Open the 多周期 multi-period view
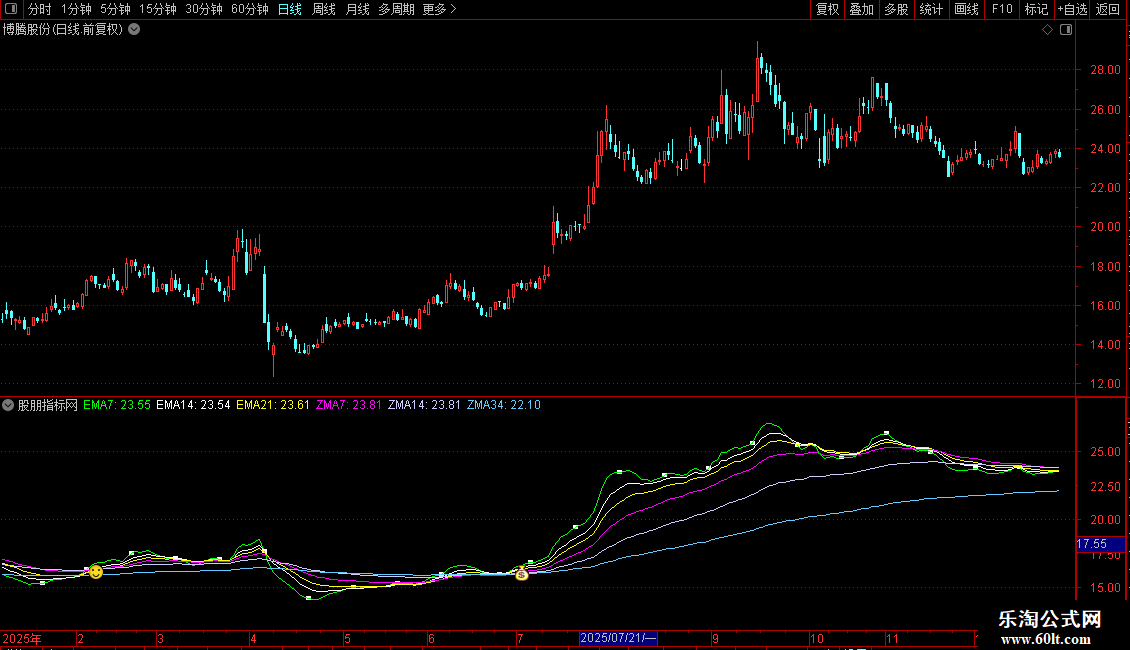This screenshot has width=1130, height=650. tap(396, 9)
